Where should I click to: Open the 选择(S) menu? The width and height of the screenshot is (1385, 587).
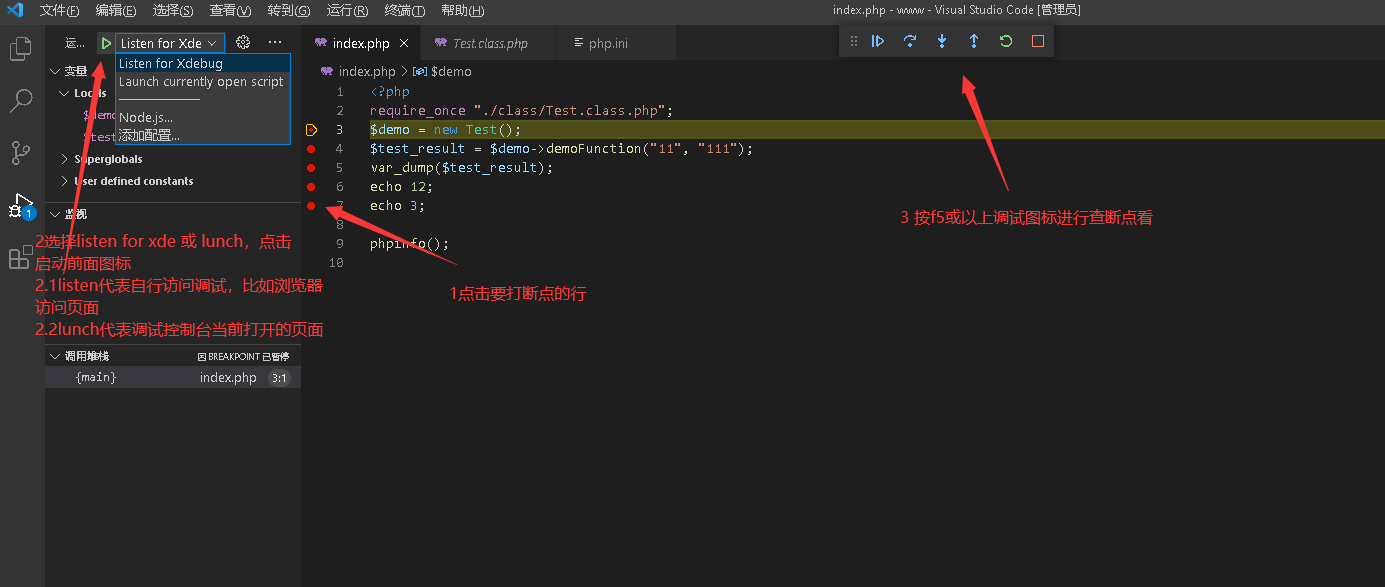[173, 10]
